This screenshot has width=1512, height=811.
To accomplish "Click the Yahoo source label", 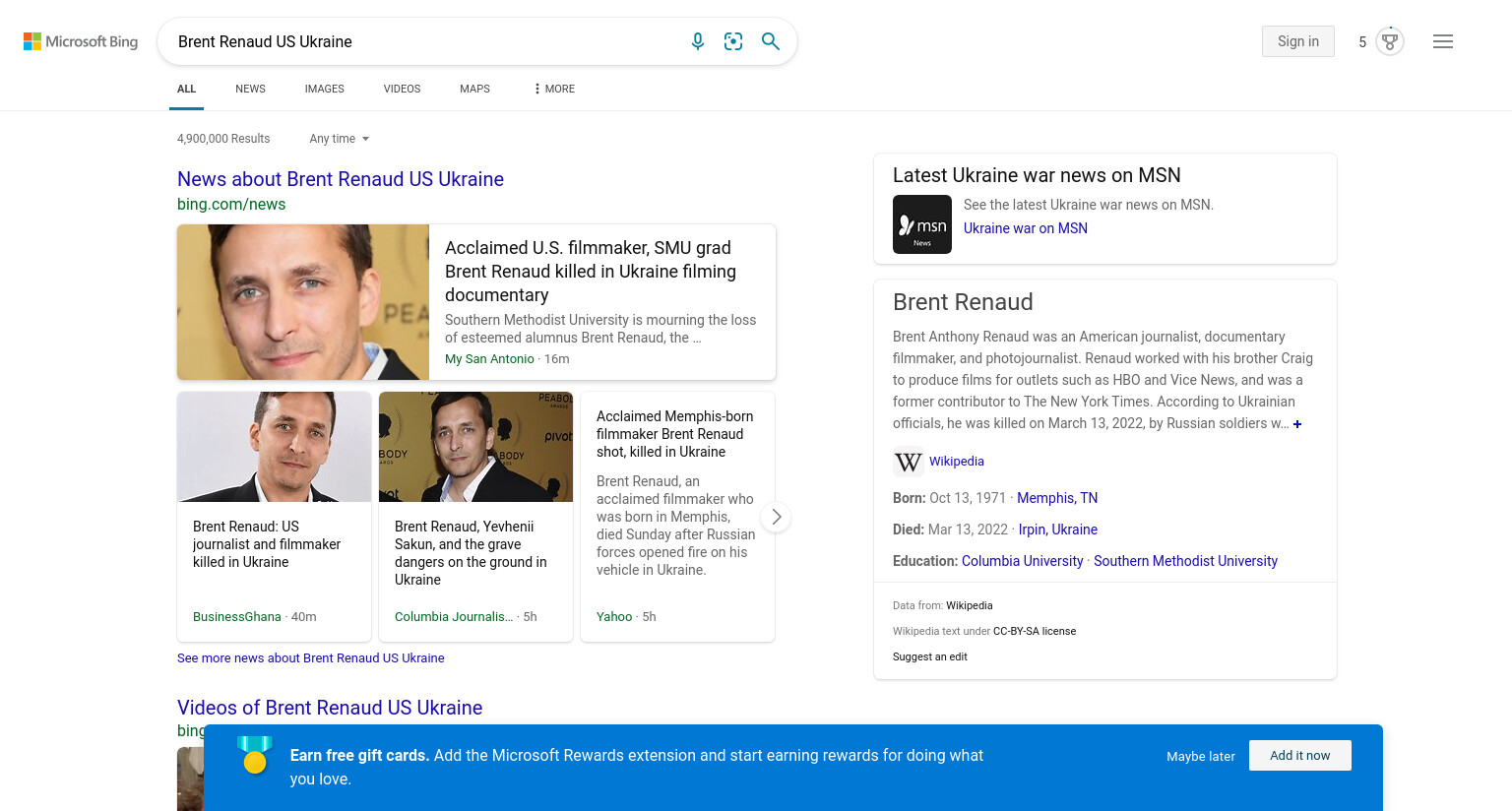I will 614,617.
